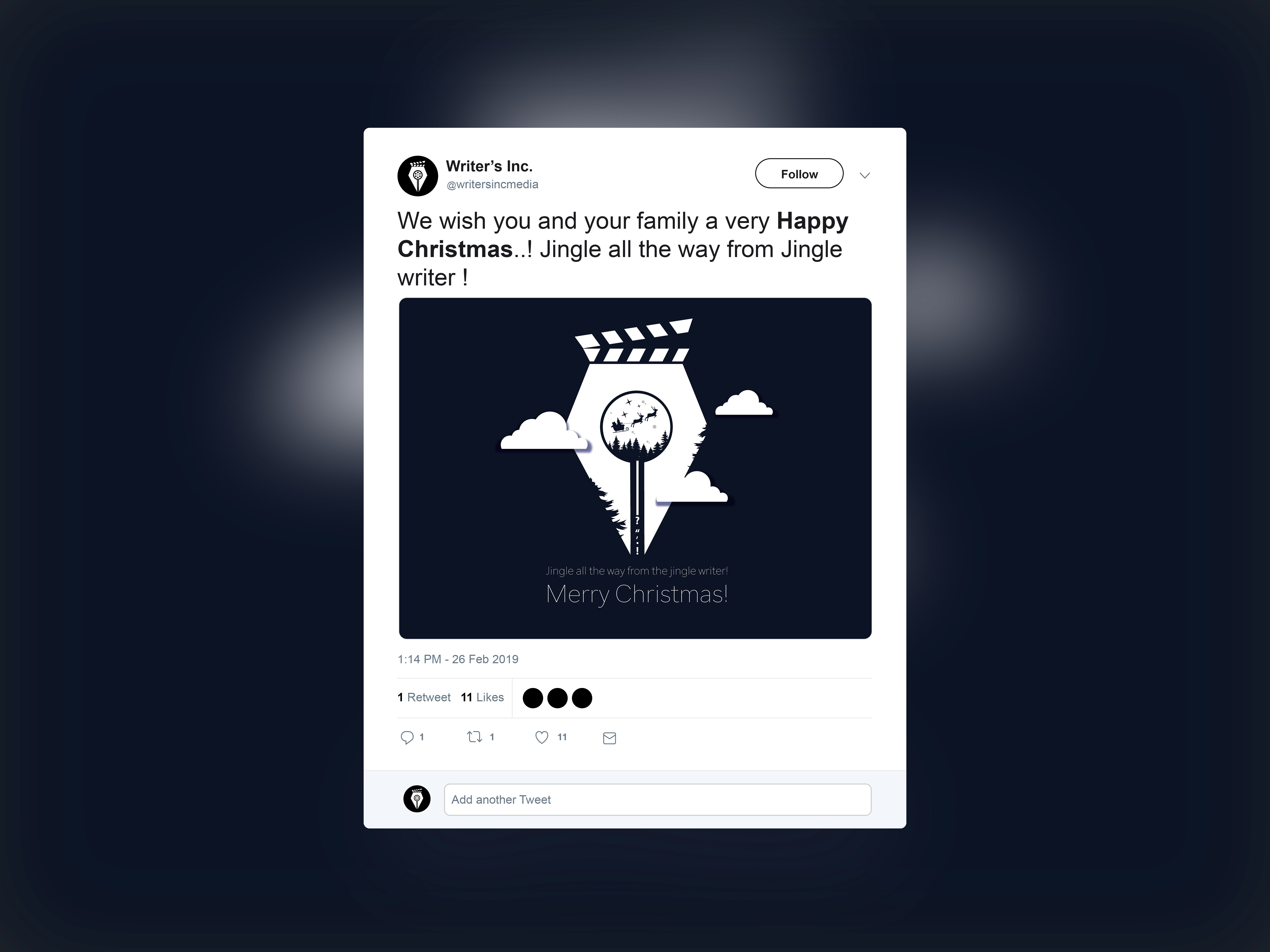Open the @writersincmedia handle link

[x=493, y=184]
